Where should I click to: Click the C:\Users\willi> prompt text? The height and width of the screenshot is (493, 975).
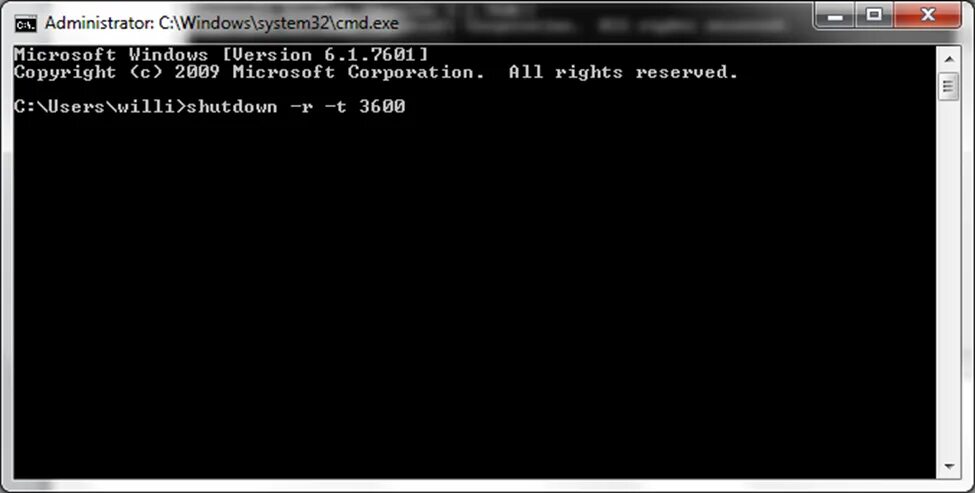(99, 106)
